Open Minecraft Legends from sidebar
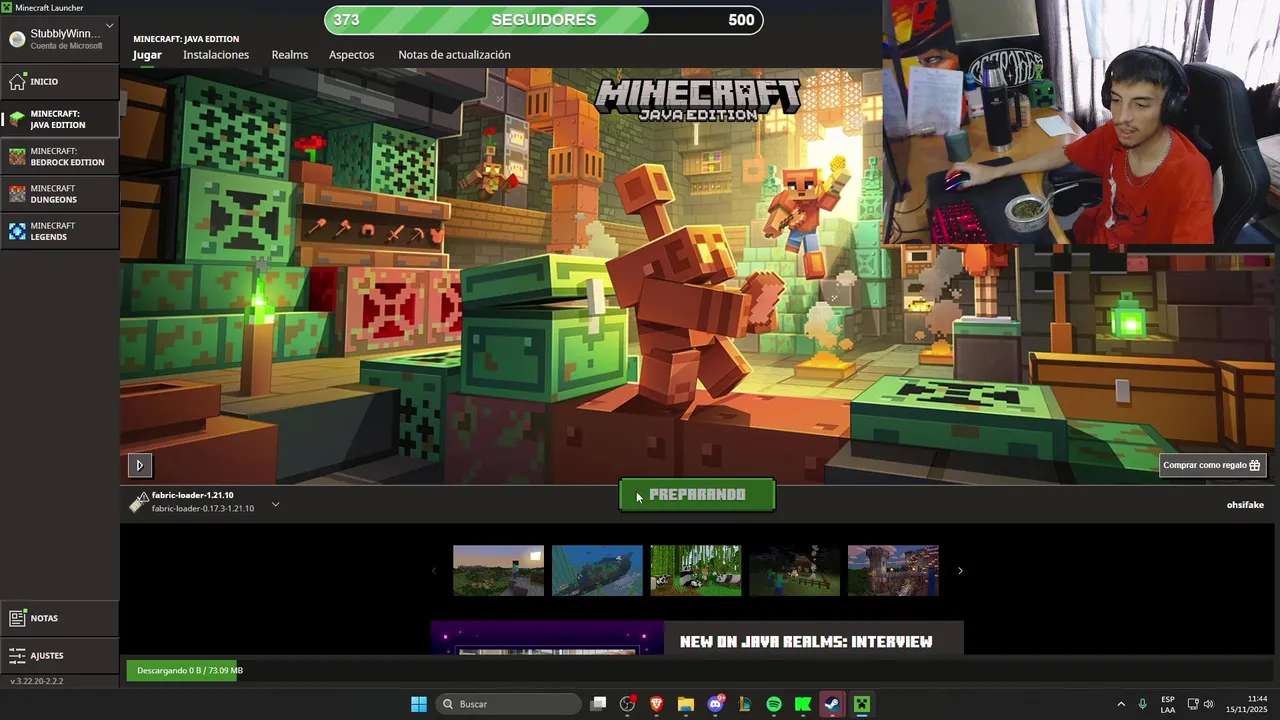The height and width of the screenshot is (720, 1280). point(59,231)
